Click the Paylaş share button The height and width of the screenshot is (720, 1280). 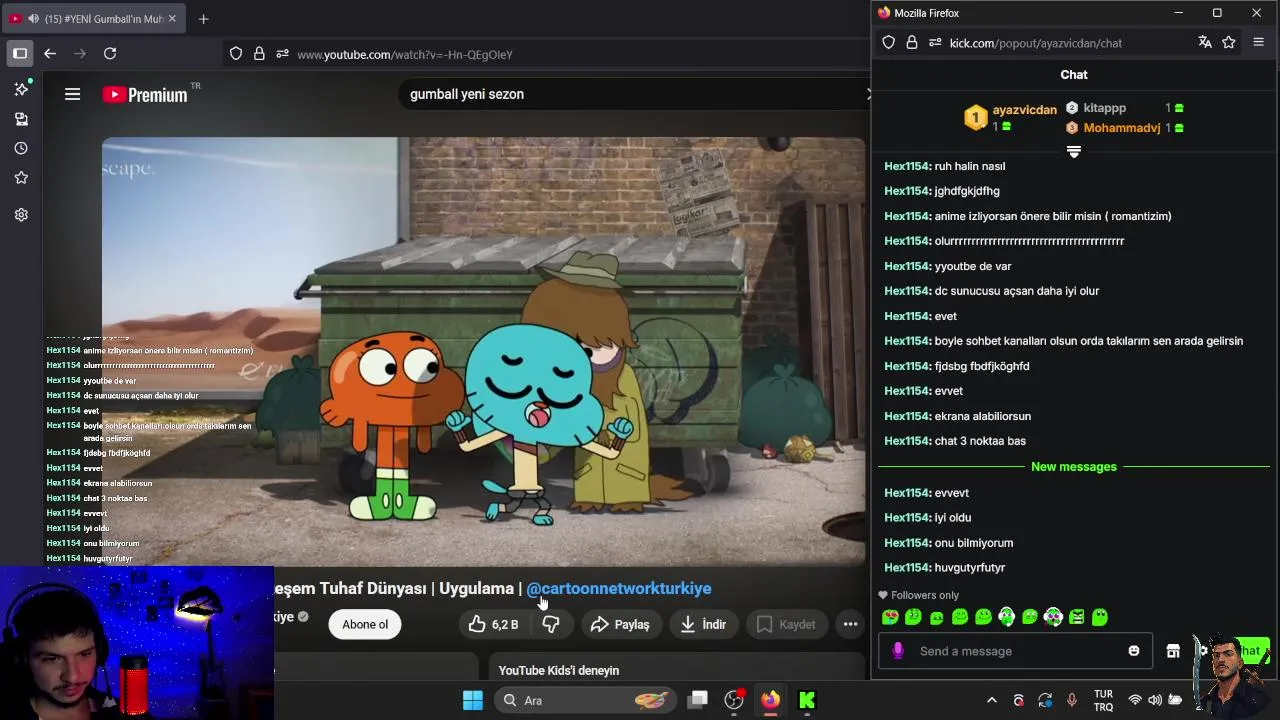click(x=620, y=624)
